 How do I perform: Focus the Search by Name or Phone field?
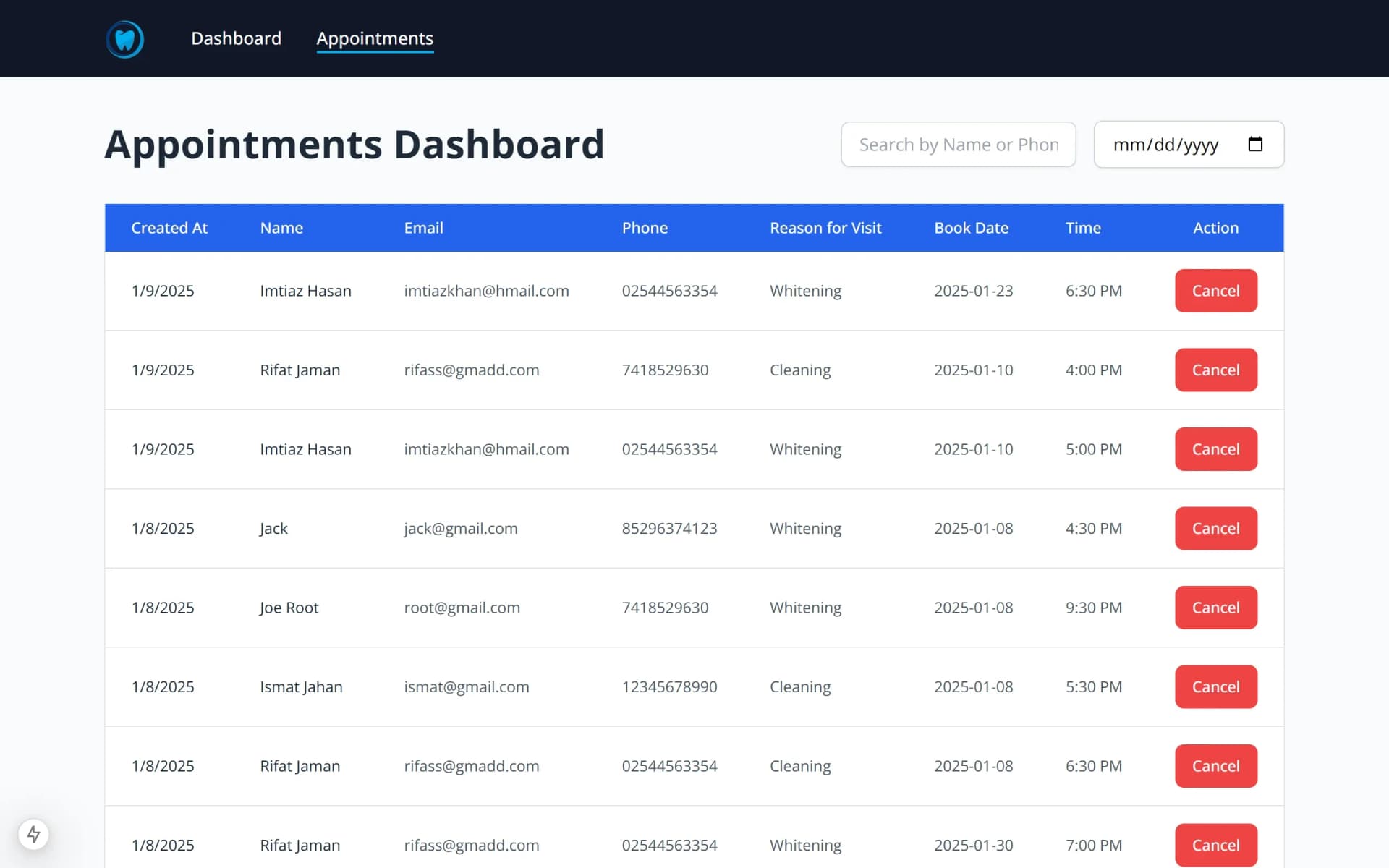click(x=958, y=145)
